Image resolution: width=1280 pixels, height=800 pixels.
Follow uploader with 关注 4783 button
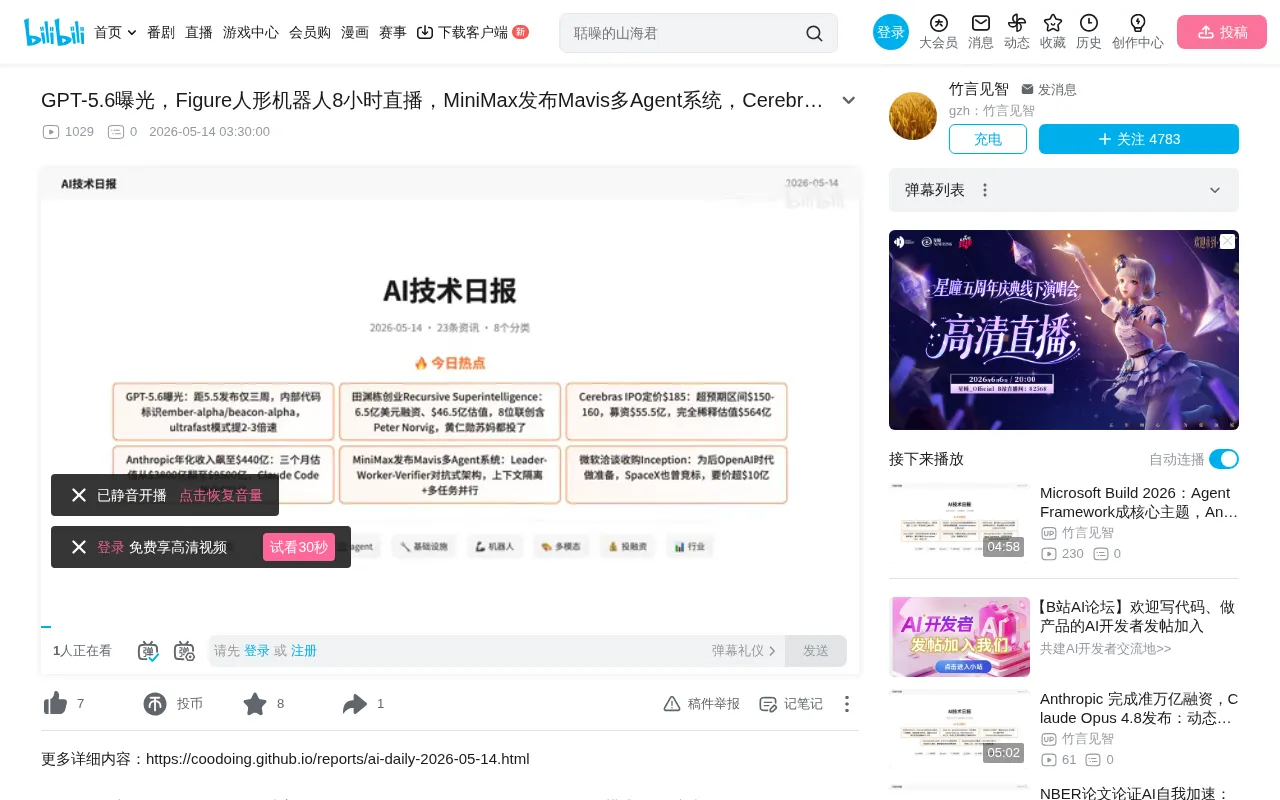(1139, 139)
